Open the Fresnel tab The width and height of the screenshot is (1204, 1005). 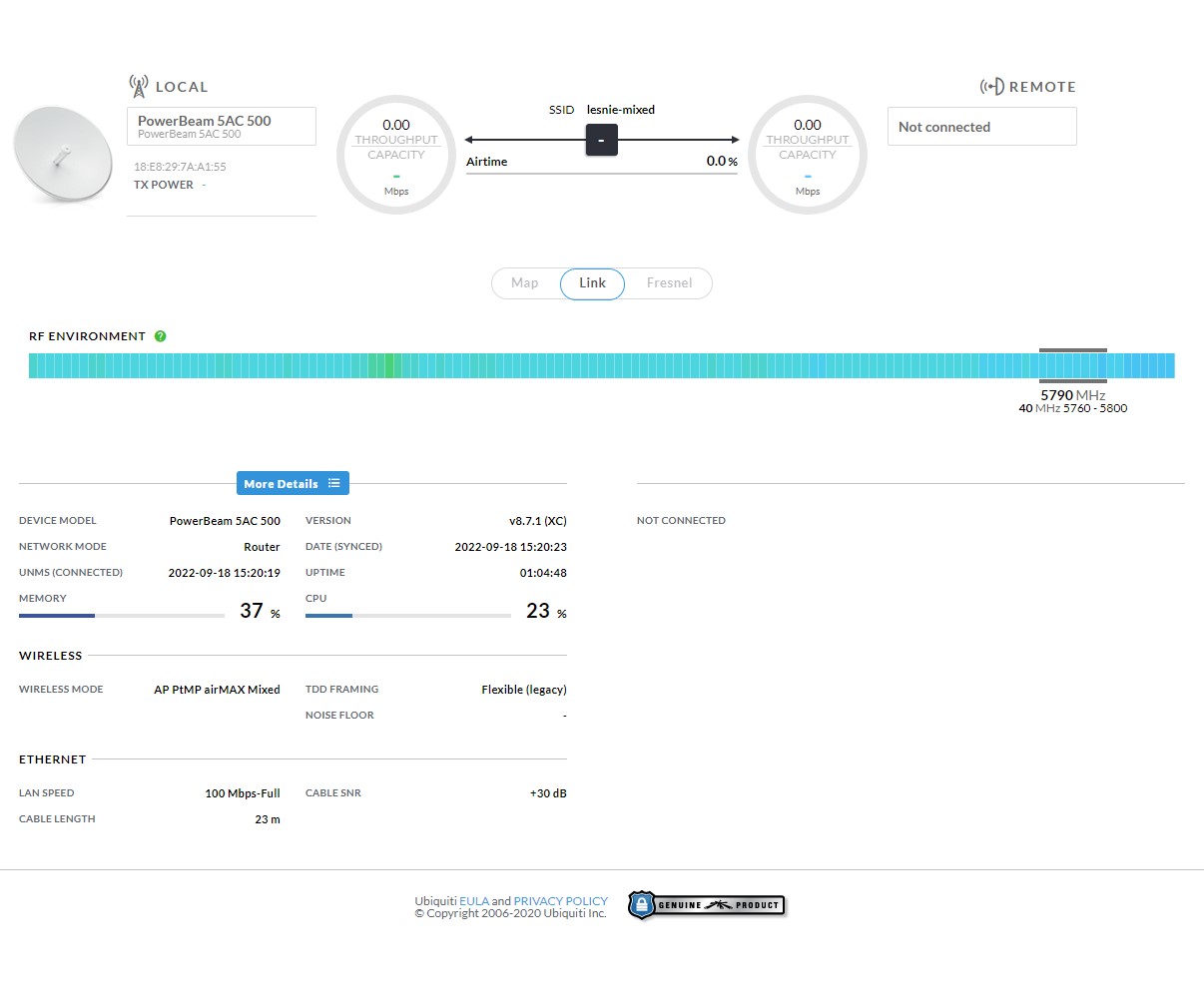[x=669, y=283]
